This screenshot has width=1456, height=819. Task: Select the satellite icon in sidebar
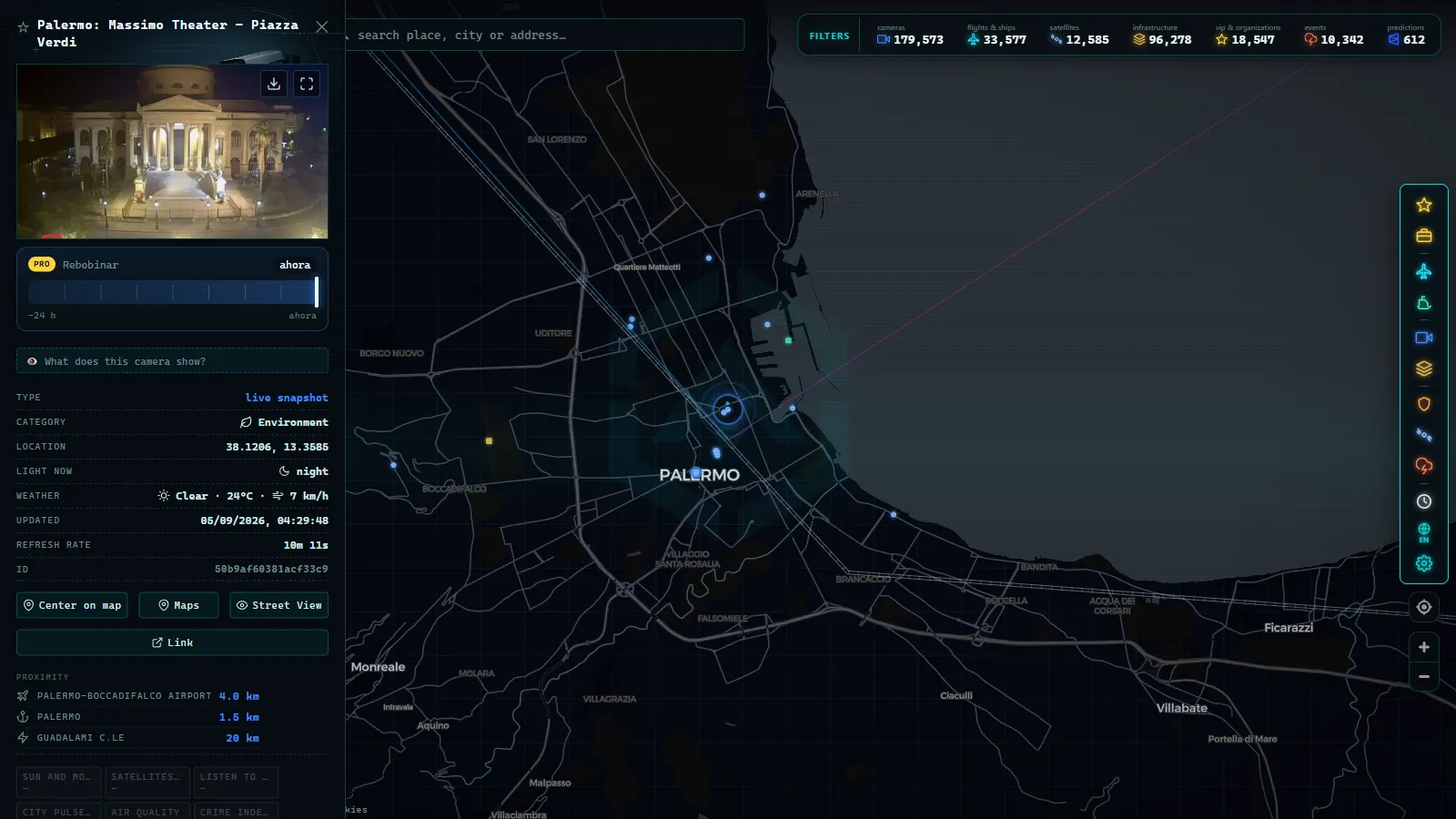(x=1424, y=435)
